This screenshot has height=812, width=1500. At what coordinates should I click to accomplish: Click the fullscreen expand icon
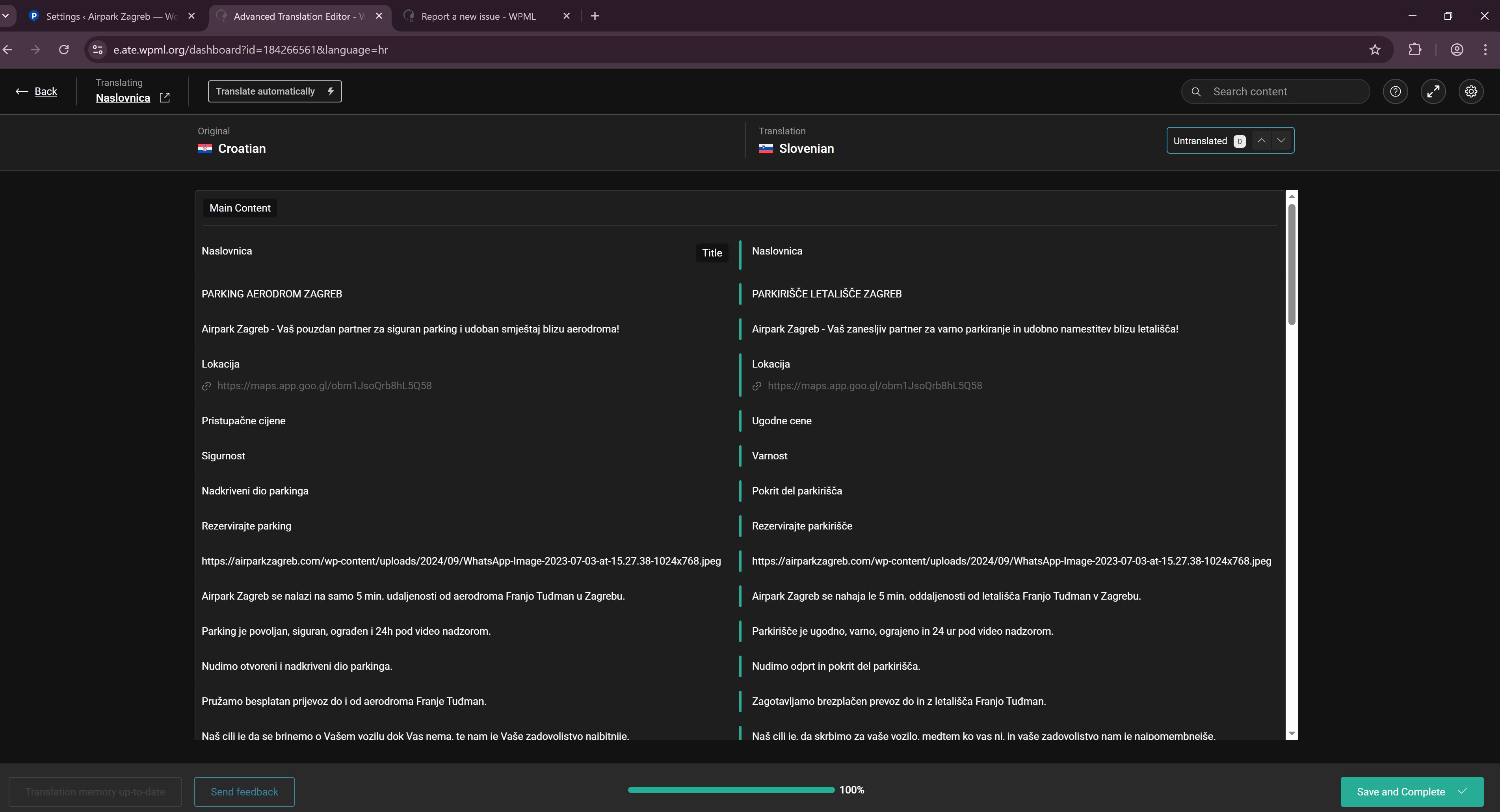point(1433,91)
